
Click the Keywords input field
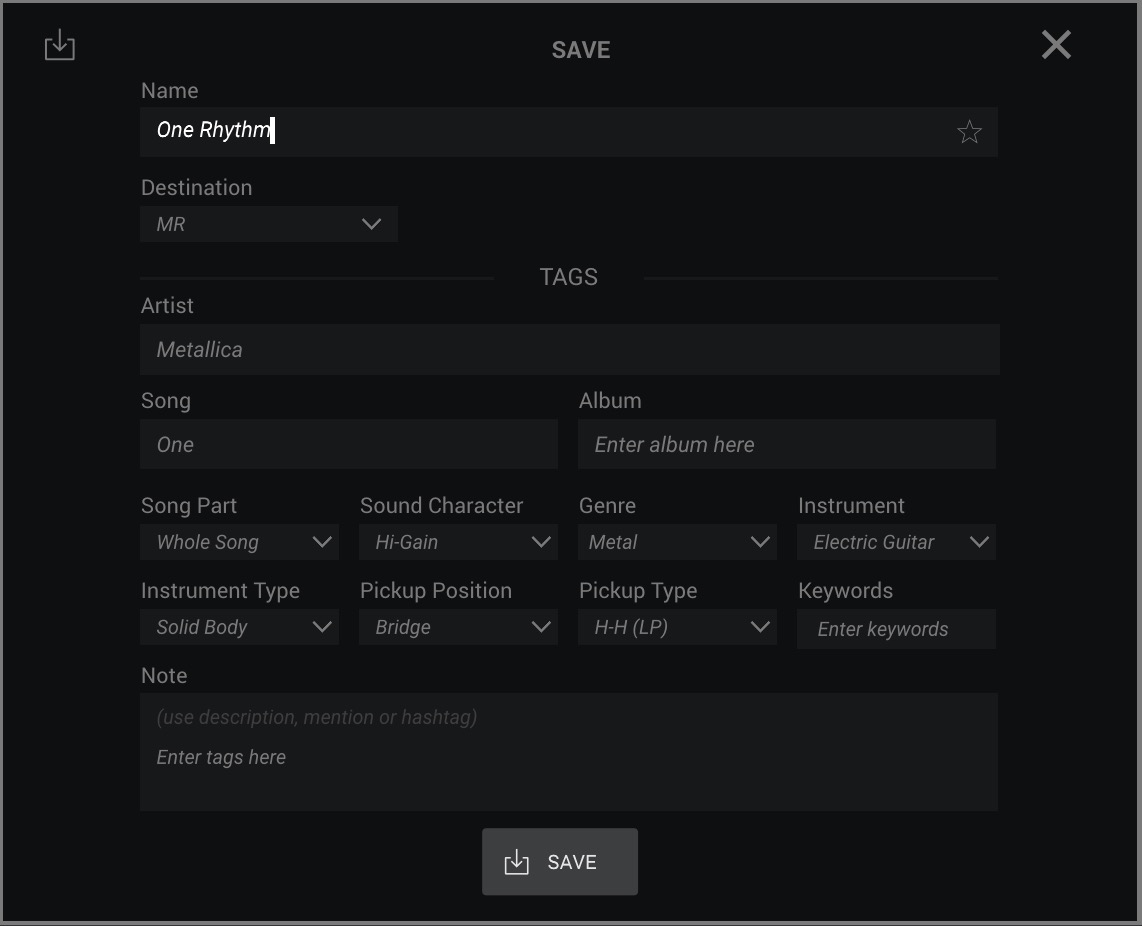tap(897, 629)
